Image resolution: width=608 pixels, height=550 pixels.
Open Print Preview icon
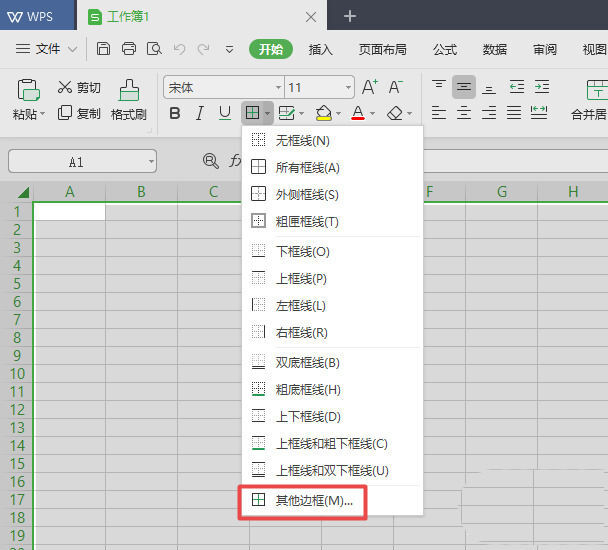click(154, 49)
